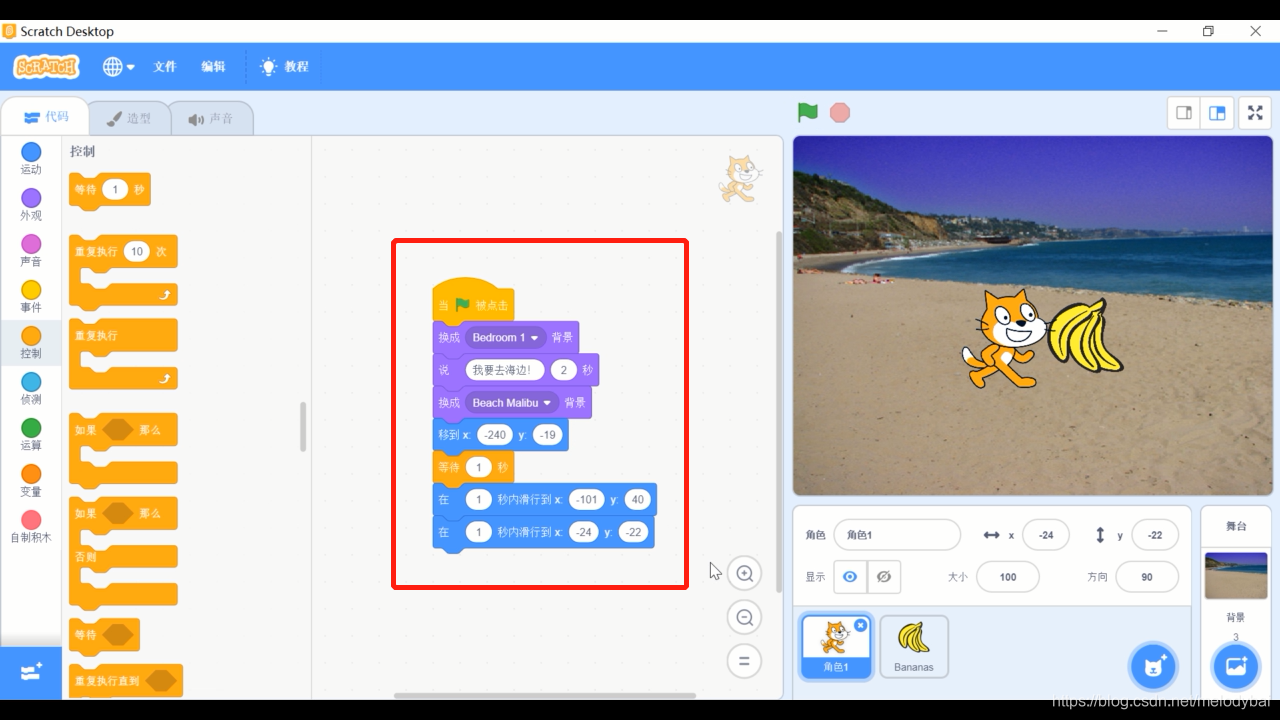Select the 事件 events category

coord(31,296)
